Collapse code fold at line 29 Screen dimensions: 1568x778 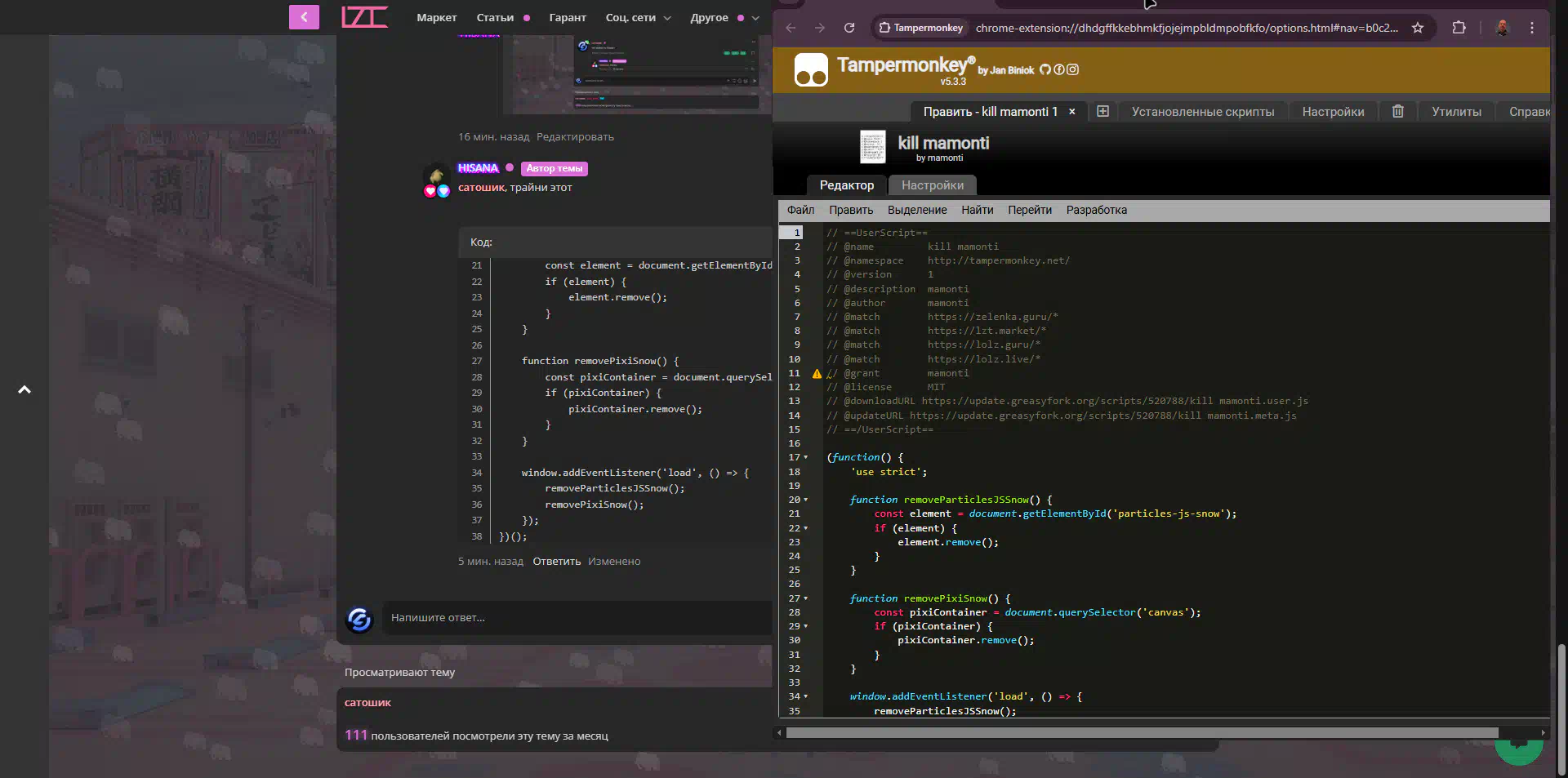pyautogui.click(x=806, y=626)
